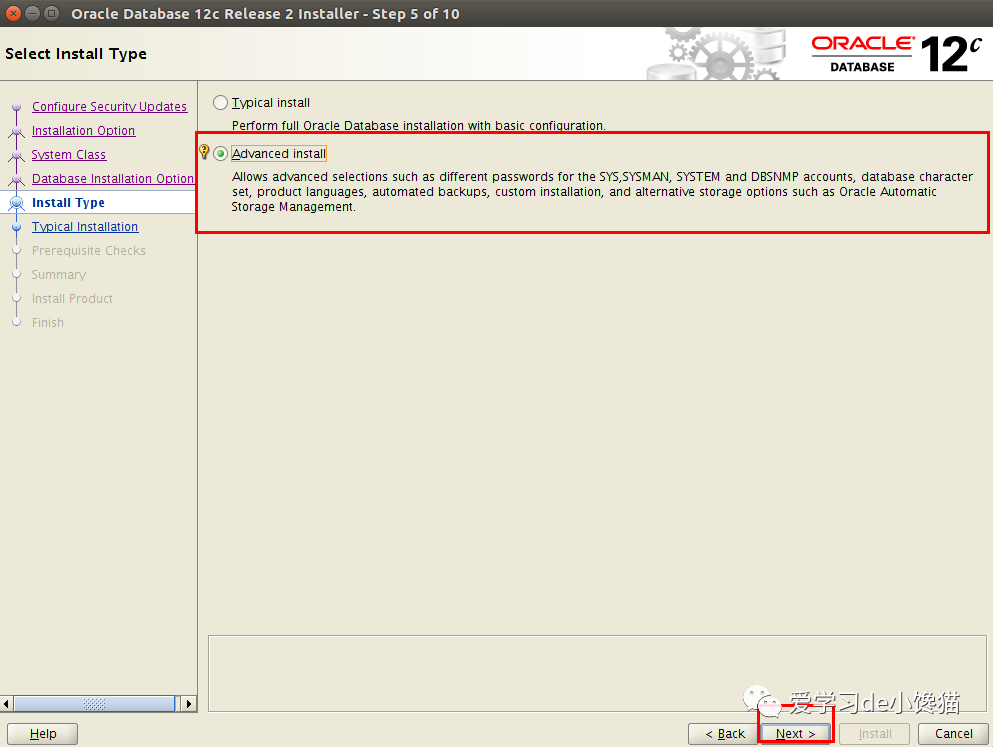Click the sidebar horizontal scrollbar thumb

click(94, 703)
